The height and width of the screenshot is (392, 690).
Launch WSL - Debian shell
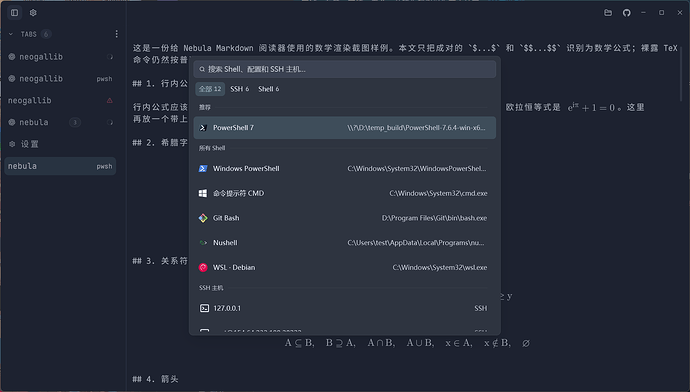pyautogui.click(x=345, y=267)
